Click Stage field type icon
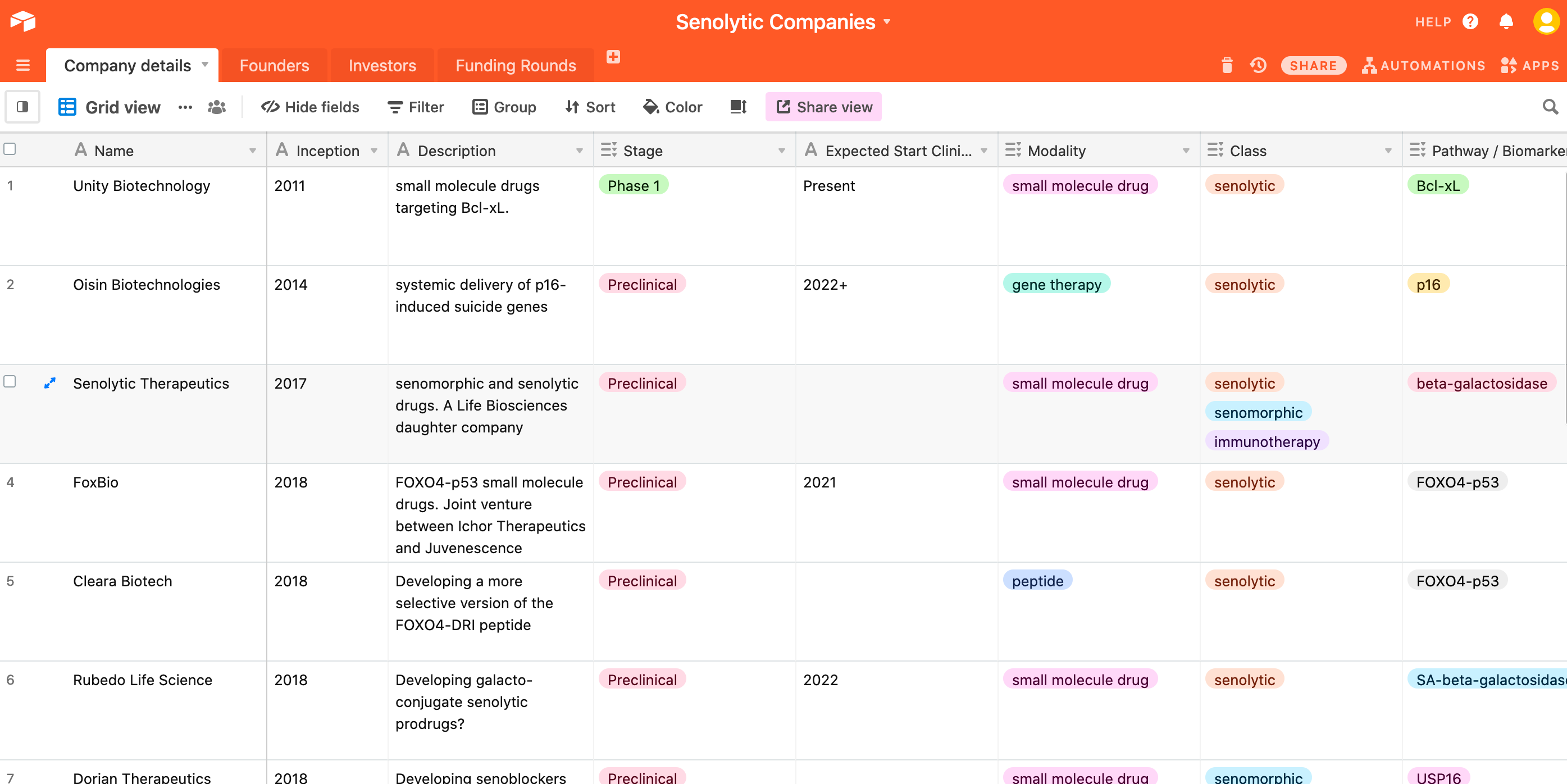 pos(608,151)
